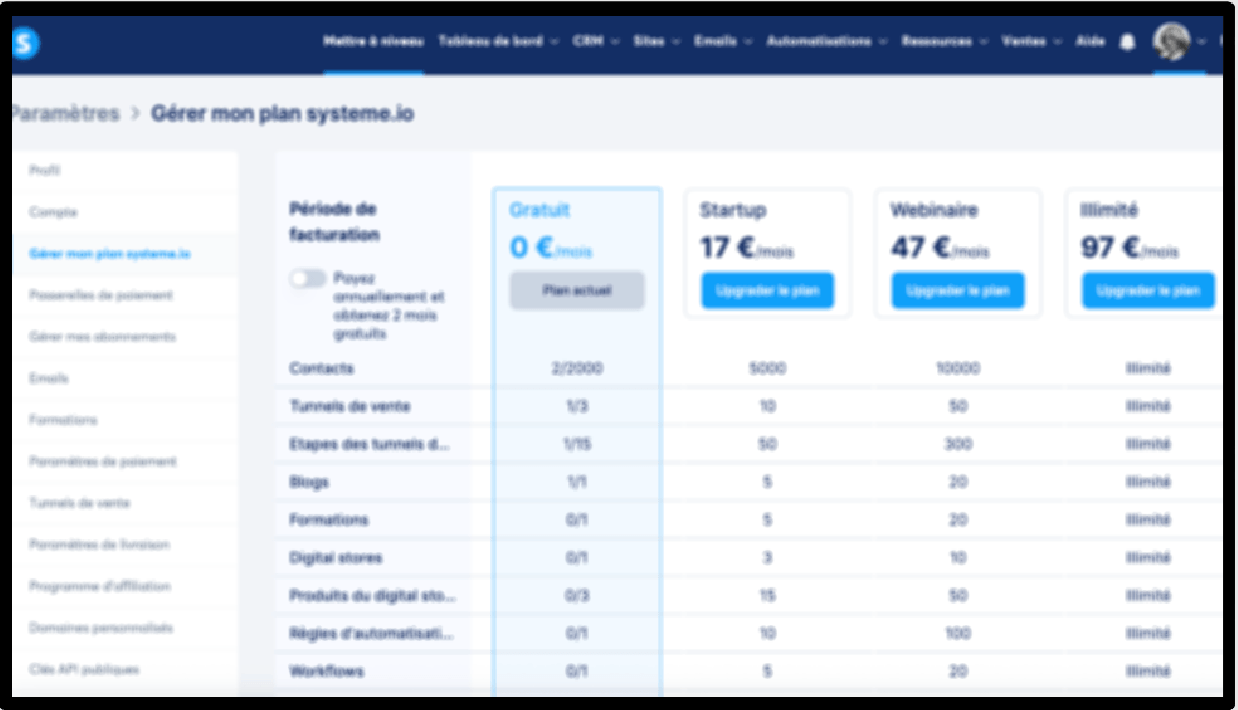The height and width of the screenshot is (710, 1238).
Task: Open the Aide menu item
Action: tap(1090, 41)
